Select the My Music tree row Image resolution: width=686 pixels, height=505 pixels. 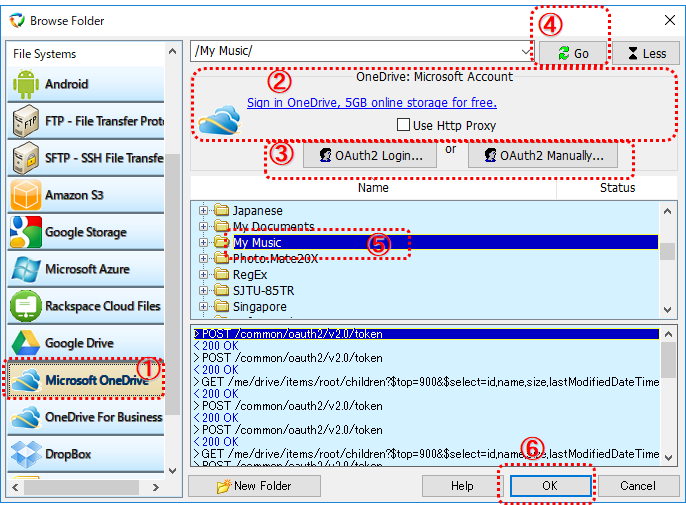pos(445,242)
